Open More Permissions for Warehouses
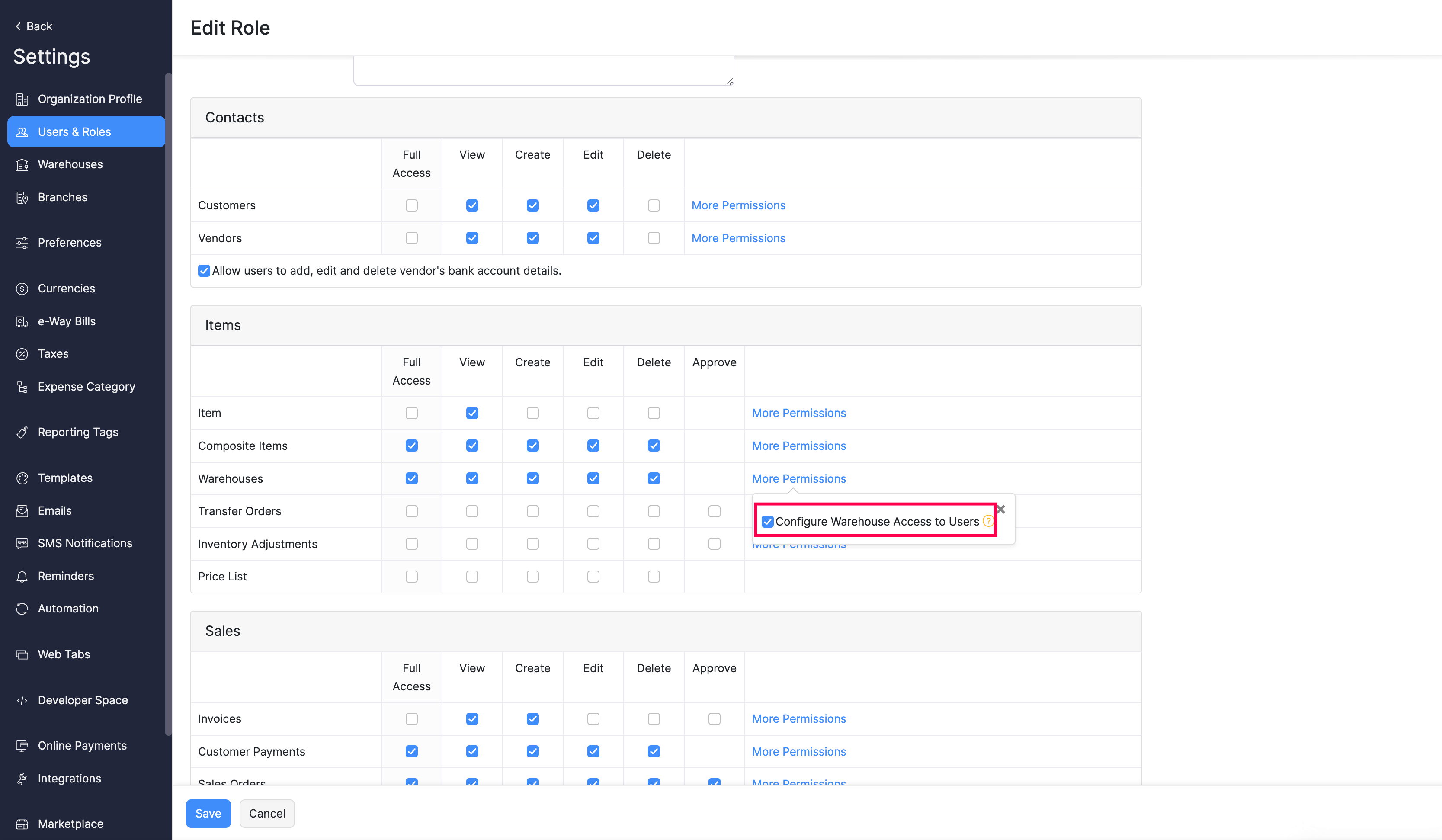The height and width of the screenshot is (840, 1442). pyautogui.click(x=798, y=478)
